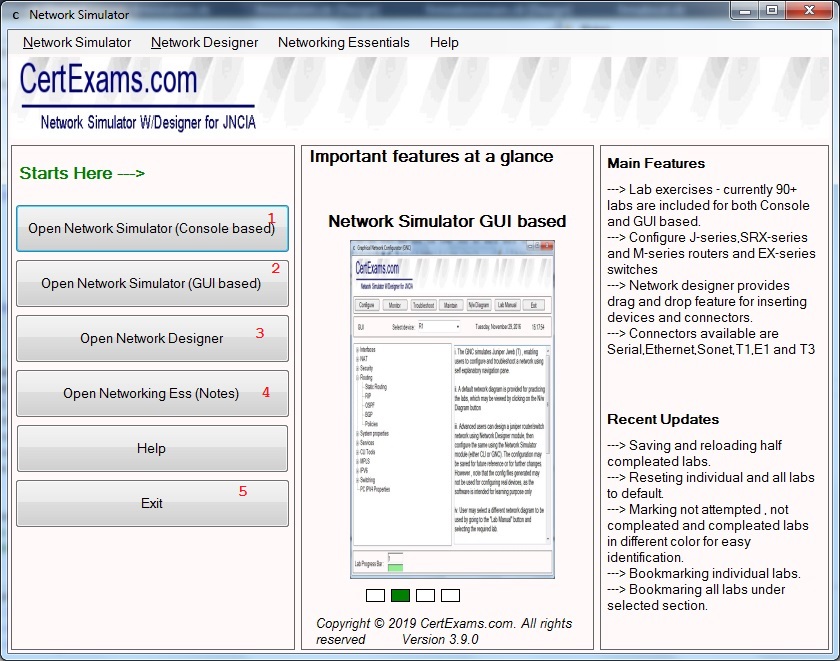Select the fourth slideshow indicator square

click(449, 595)
